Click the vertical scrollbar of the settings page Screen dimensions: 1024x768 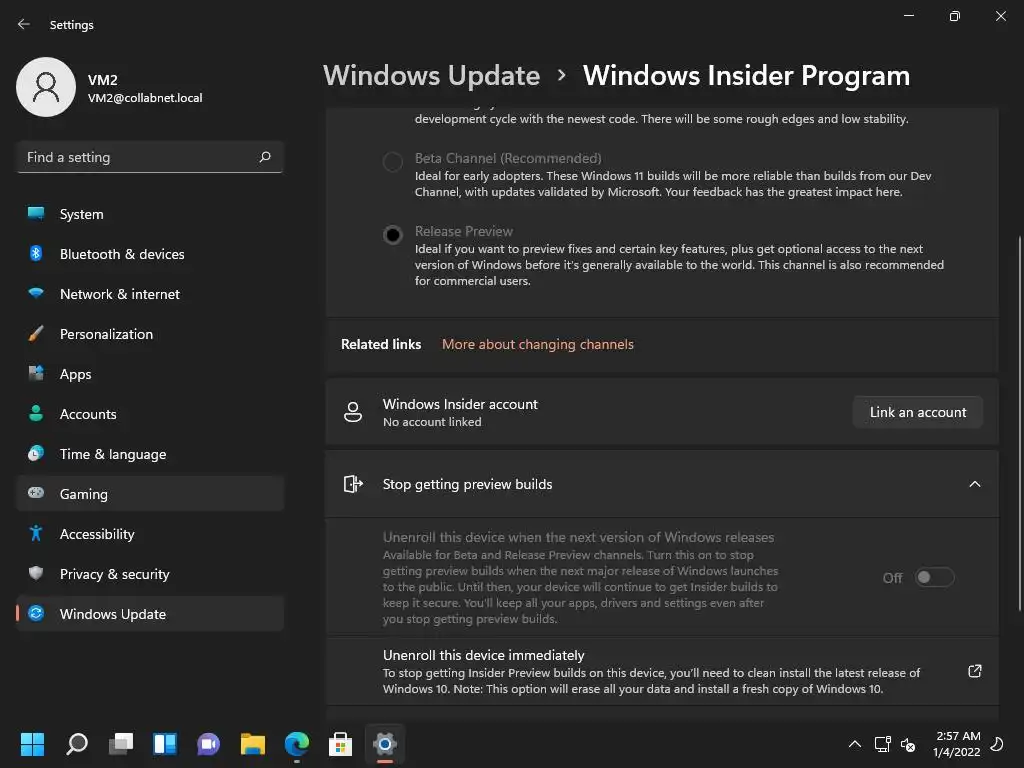tap(1019, 423)
